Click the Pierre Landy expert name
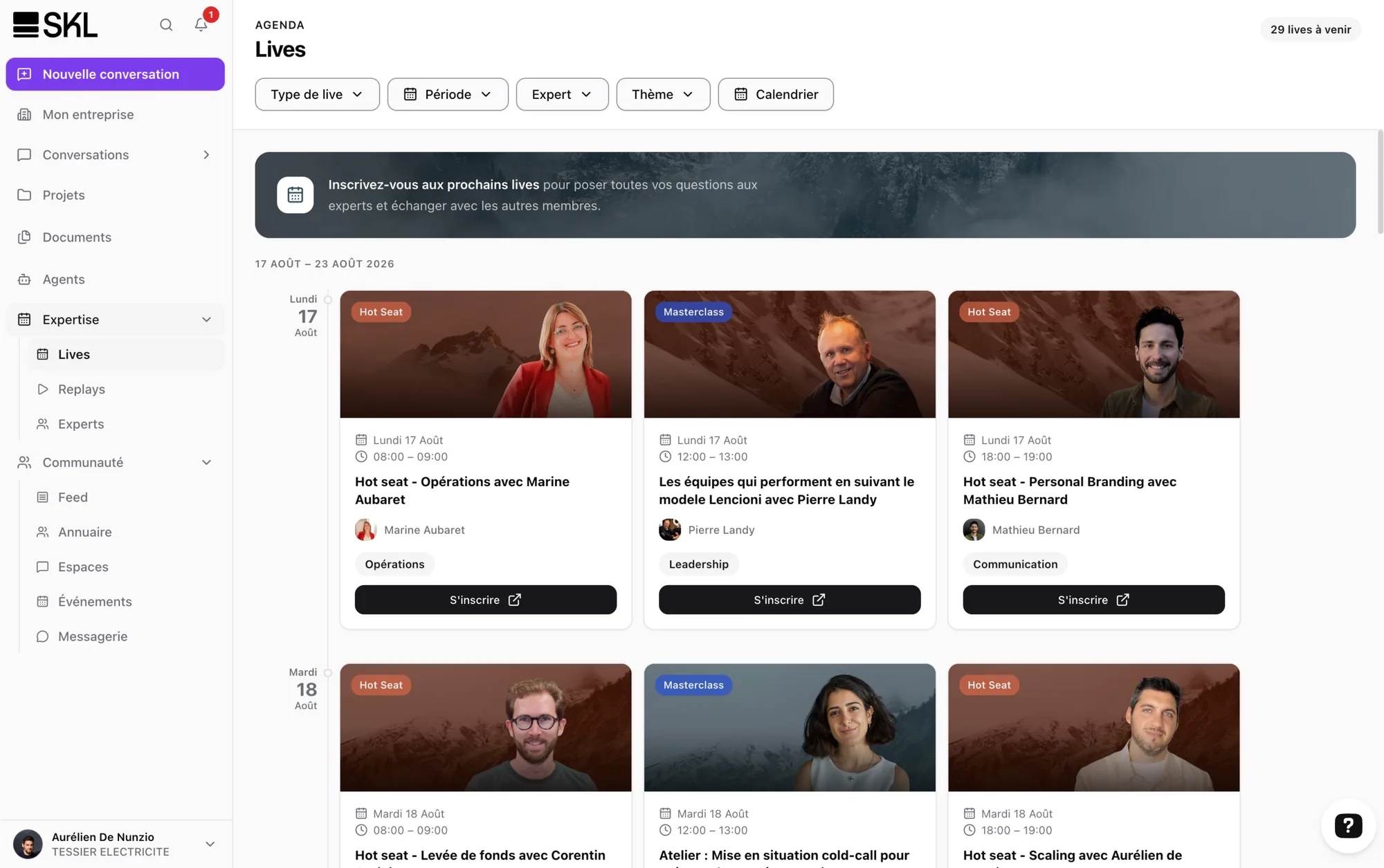This screenshot has height=868, width=1384. (721, 530)
